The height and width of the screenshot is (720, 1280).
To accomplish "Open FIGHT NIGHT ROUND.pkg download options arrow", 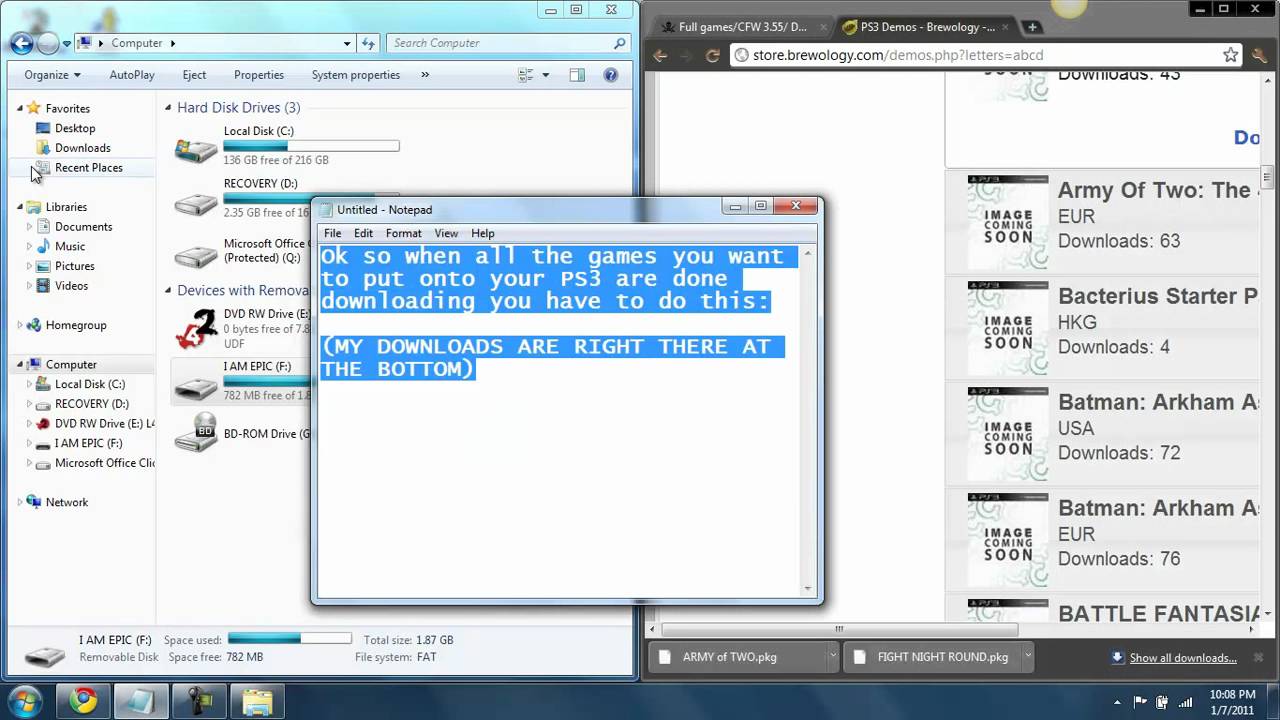I will pyautogui.click(x=1027, y=657).
